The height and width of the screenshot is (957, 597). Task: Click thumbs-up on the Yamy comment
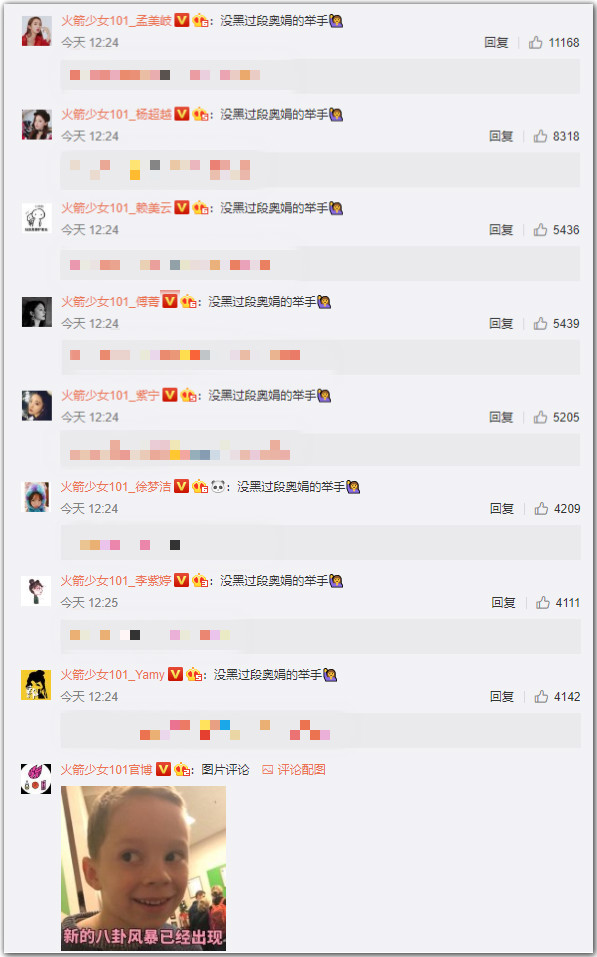tap(541, 696)
